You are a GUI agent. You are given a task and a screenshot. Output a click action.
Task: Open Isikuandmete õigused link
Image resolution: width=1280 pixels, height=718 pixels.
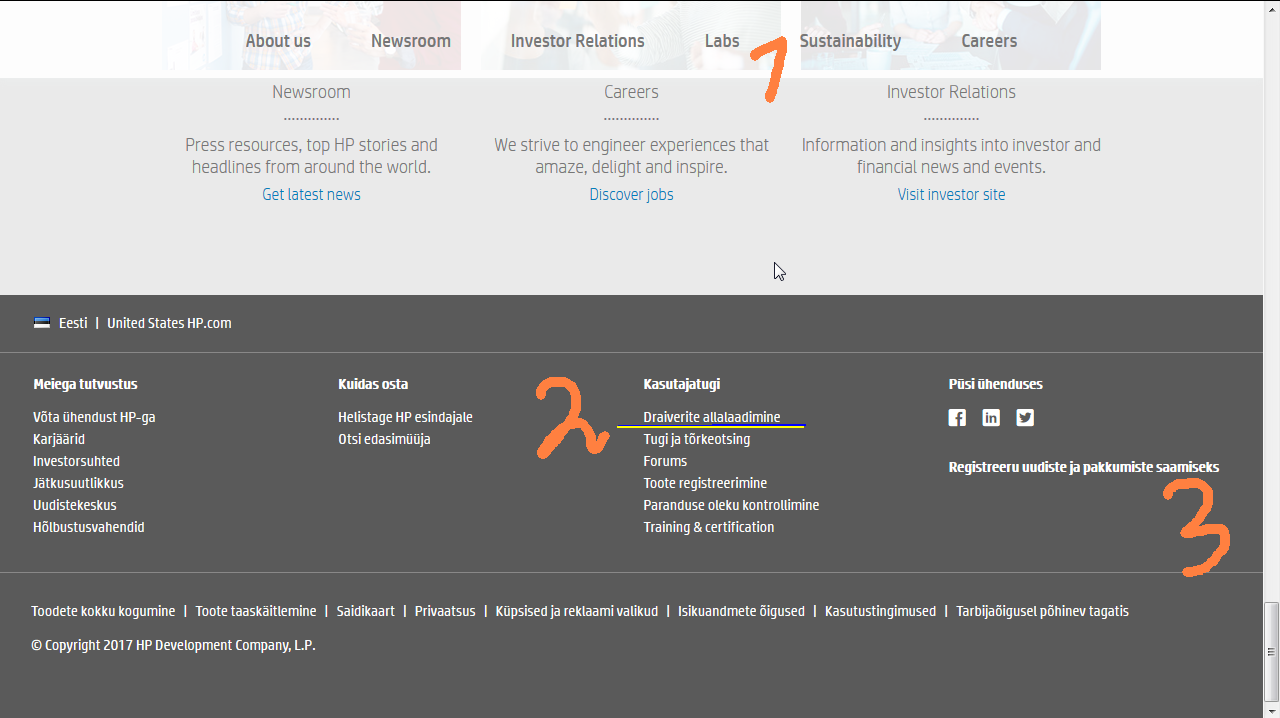click(741, 611)
